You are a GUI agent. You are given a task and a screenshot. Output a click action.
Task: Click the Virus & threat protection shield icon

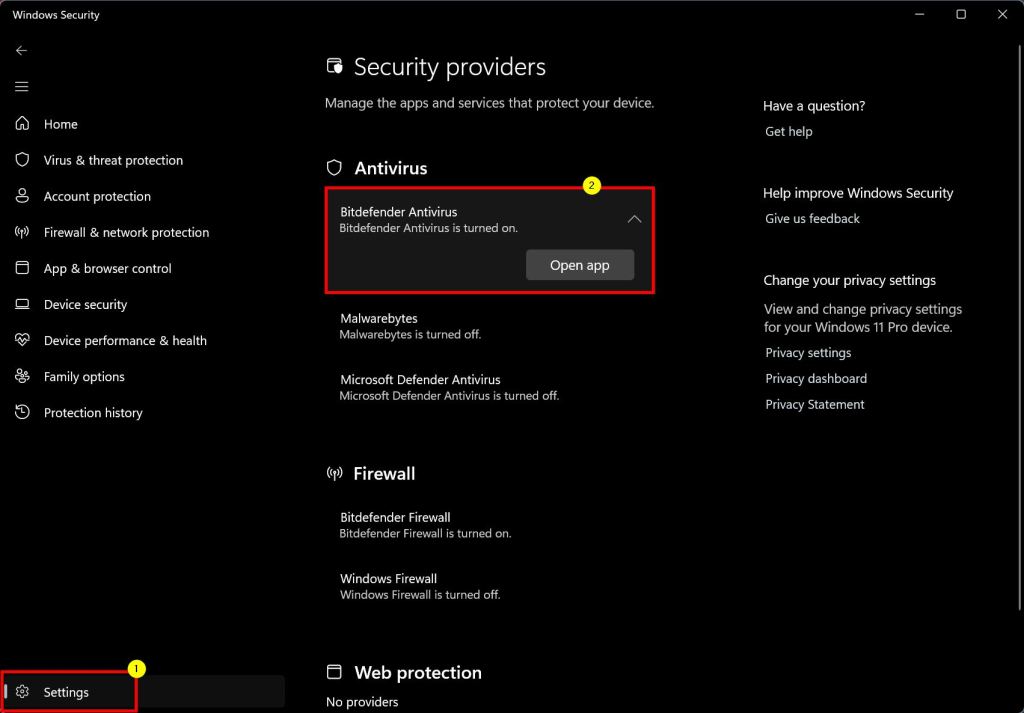pos(22,160)
